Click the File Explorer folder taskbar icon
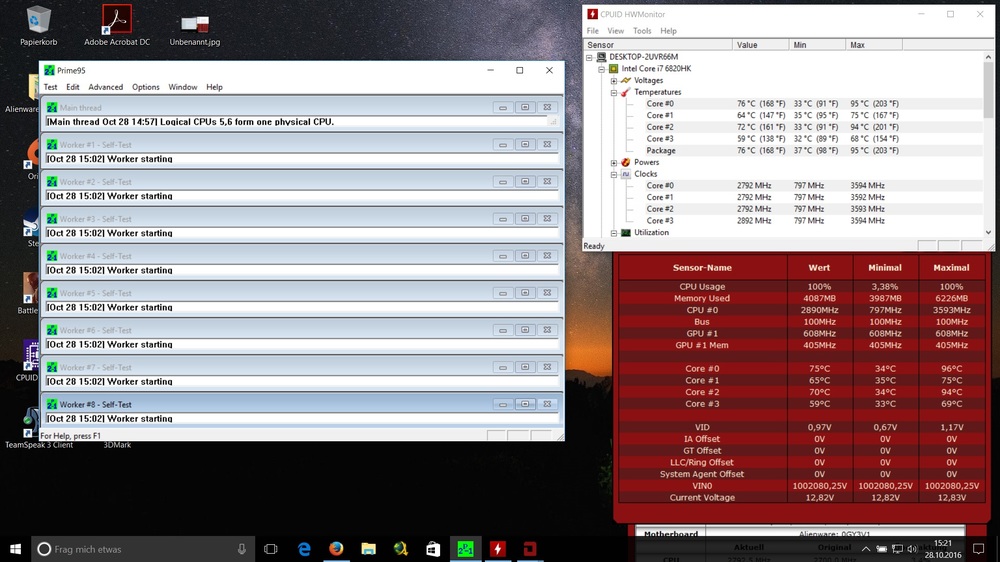 pos(368,549)
